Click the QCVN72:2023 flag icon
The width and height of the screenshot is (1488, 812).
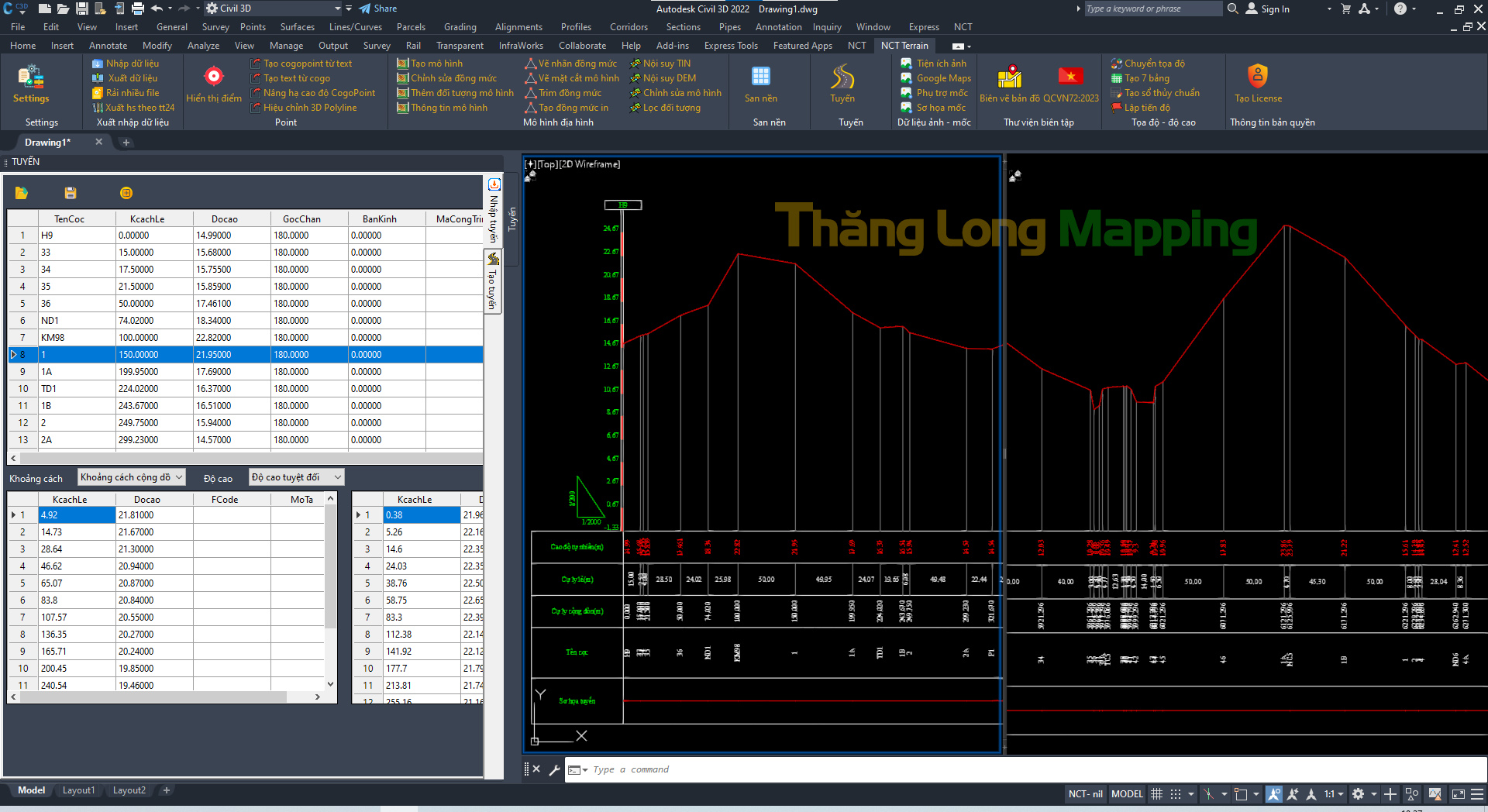[1070, 77]
